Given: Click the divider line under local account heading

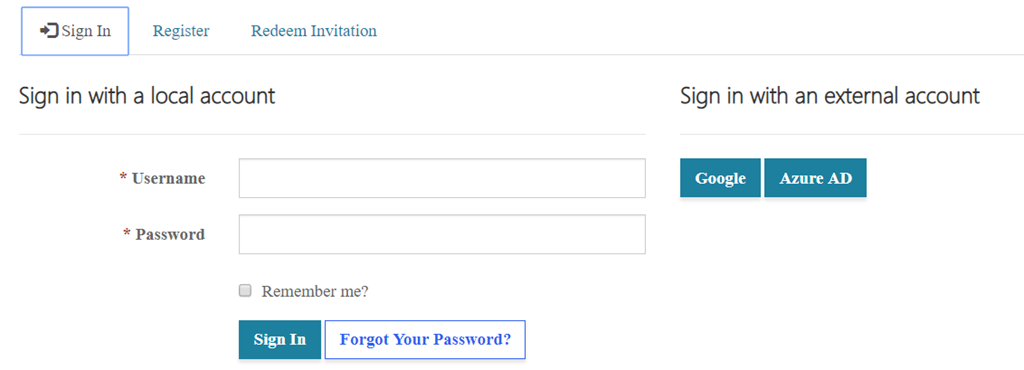Looking at the screenshot, I should coord(332,134).
